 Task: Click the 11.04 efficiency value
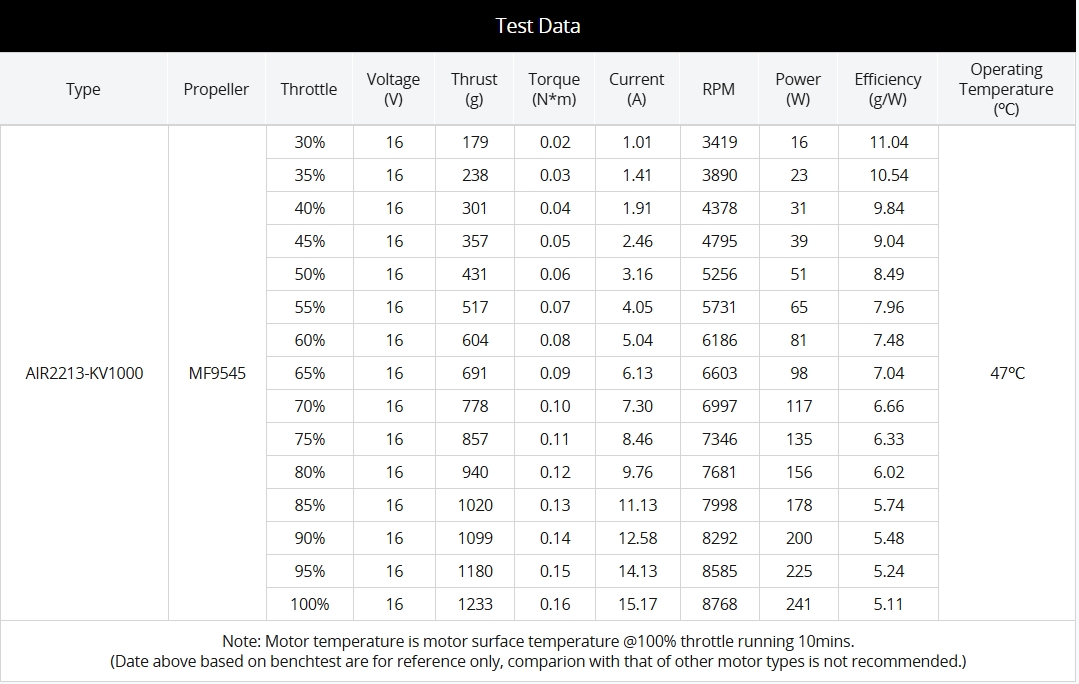coord(889,142)
